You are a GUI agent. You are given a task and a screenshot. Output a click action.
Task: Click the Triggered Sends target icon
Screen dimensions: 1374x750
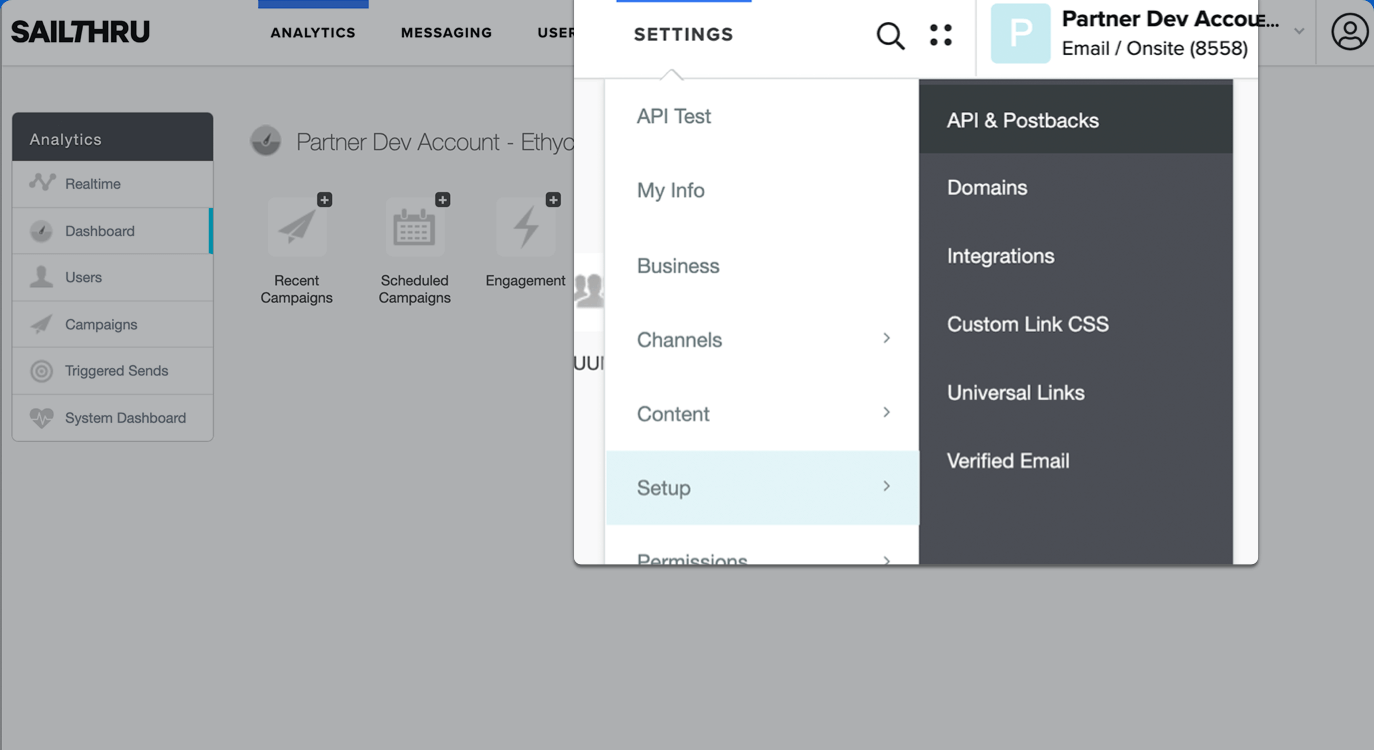click(41, 371)
